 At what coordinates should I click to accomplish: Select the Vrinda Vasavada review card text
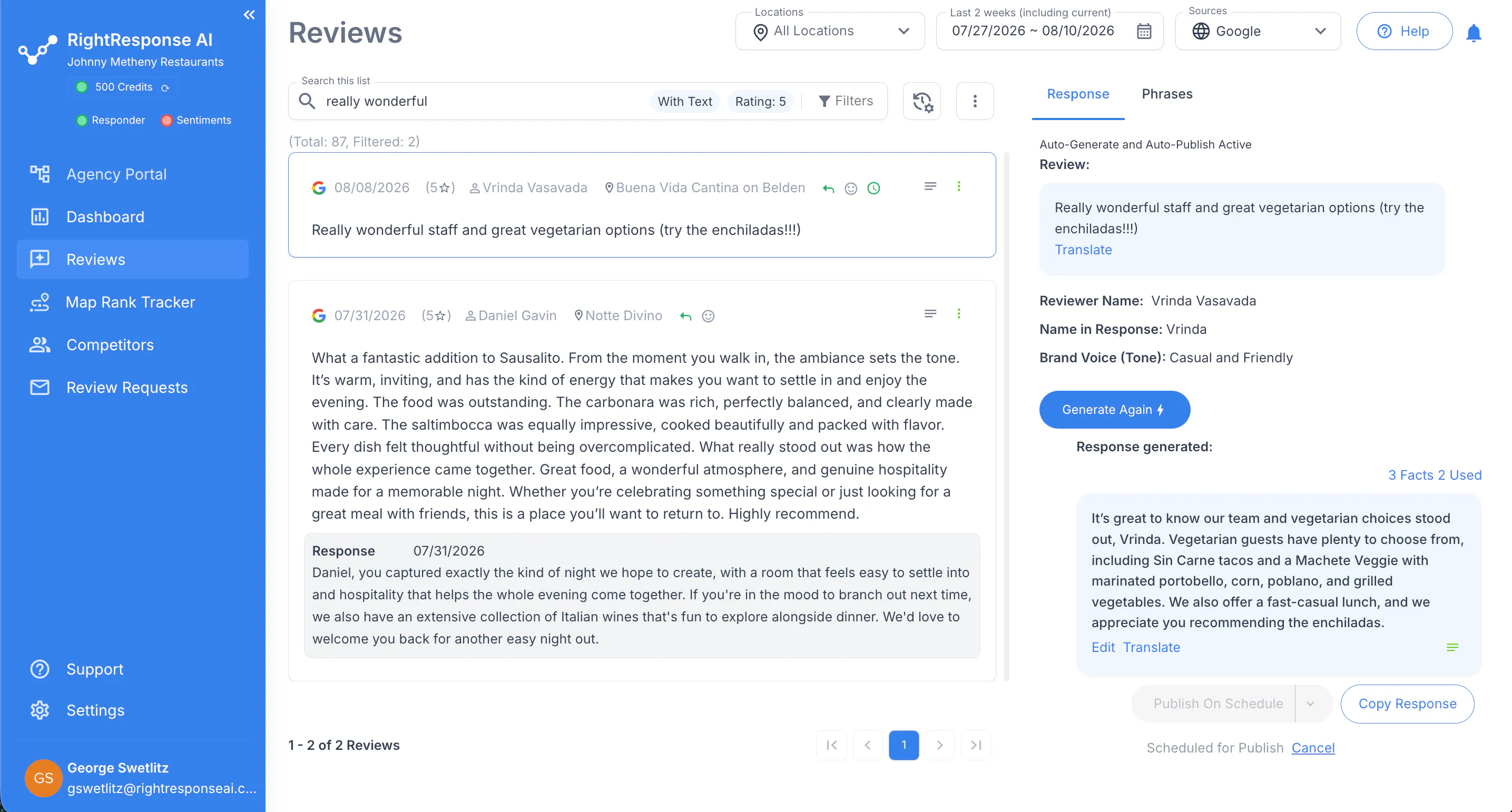[556, 230]
